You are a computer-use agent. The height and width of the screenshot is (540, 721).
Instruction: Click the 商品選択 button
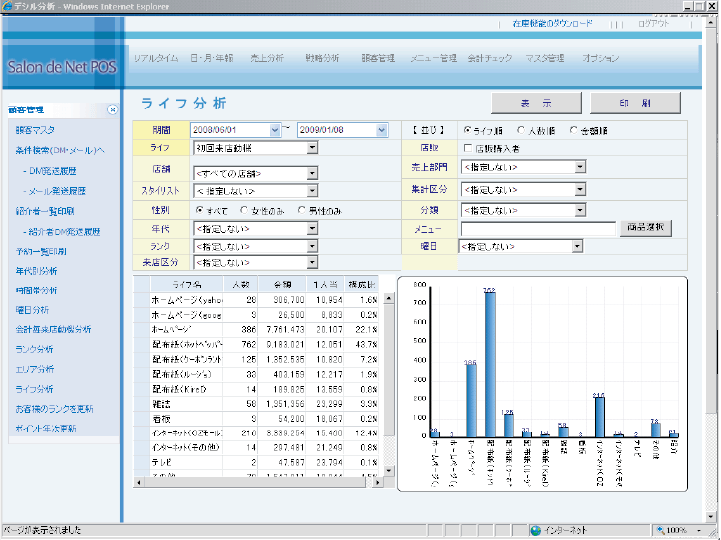click(x=646, y=228)
